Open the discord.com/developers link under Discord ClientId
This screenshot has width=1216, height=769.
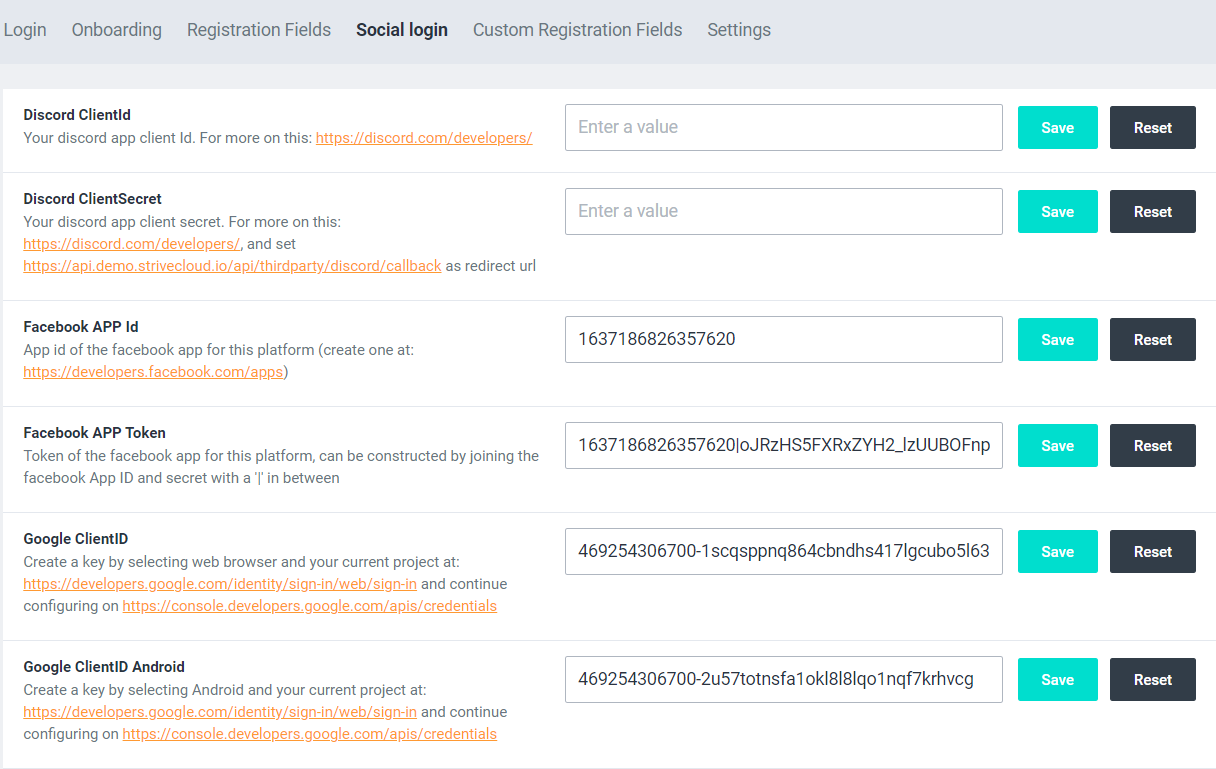[x=423, y=138]
